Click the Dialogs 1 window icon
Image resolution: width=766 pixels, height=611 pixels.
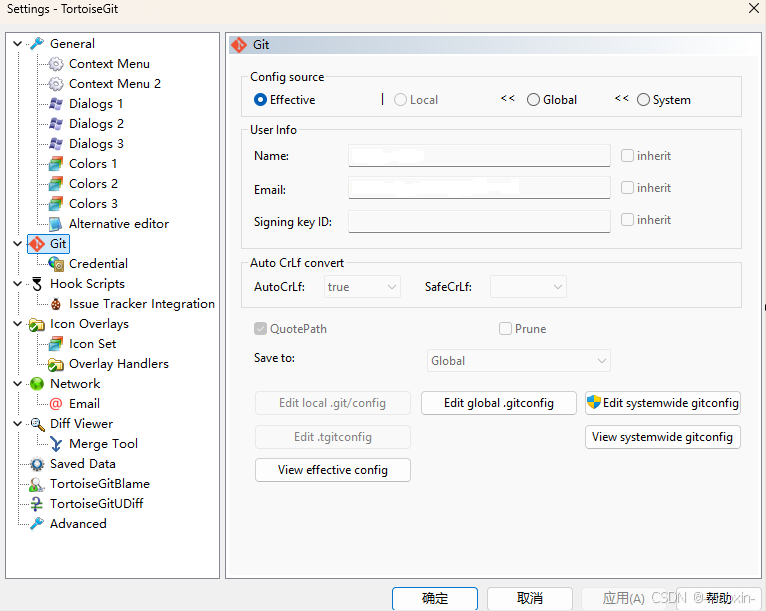pos(56,104)
